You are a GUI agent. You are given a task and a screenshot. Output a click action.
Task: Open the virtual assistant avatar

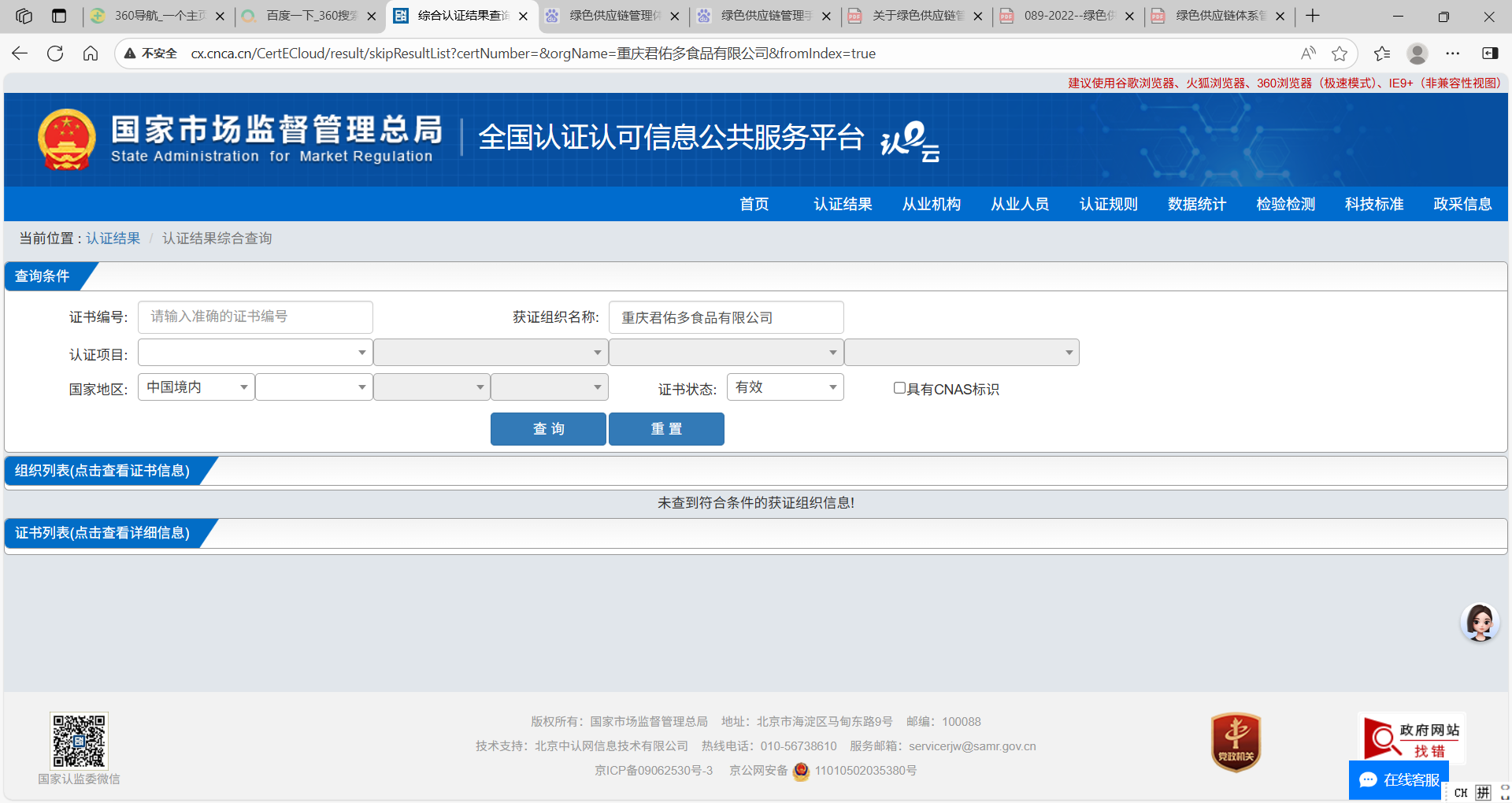click(x=1480, y=623)
